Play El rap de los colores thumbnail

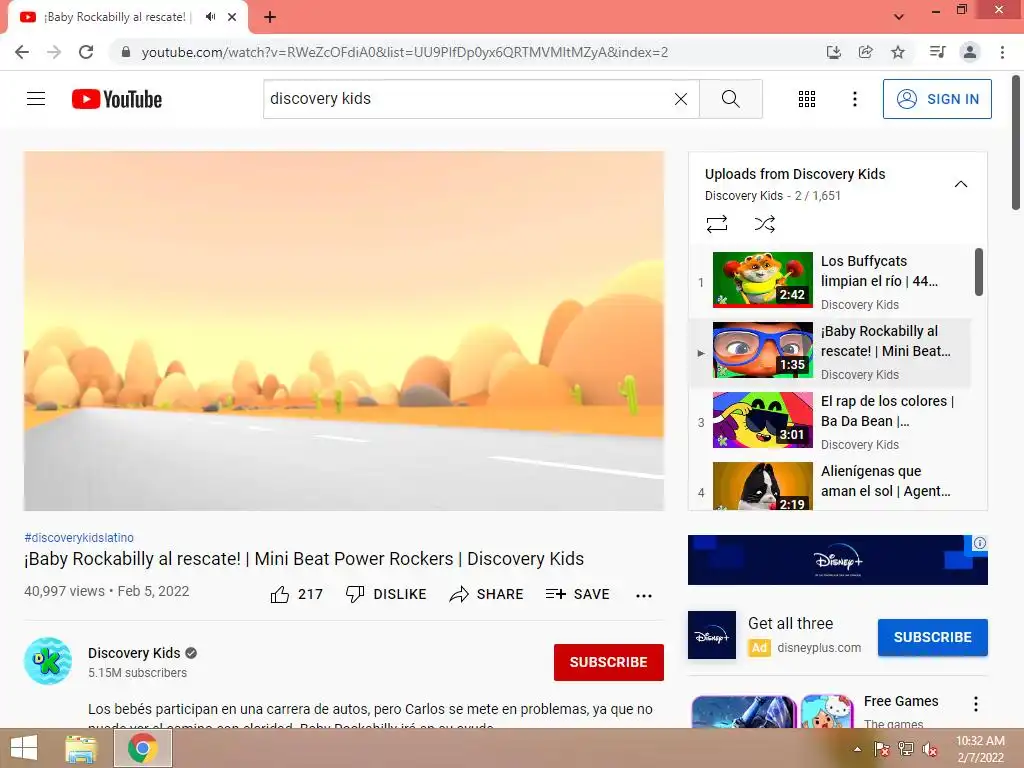click(763, 420)
